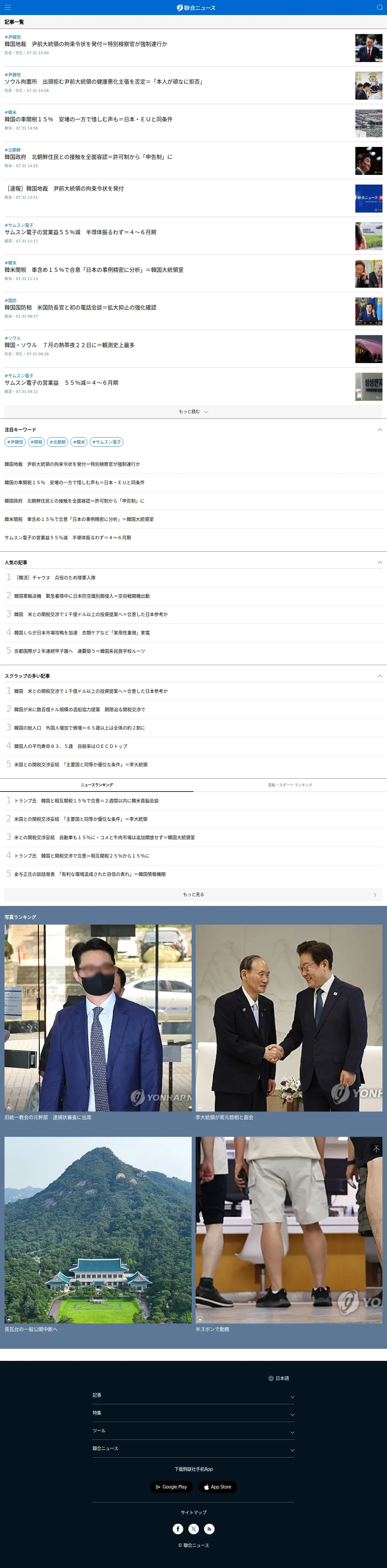This screenshot has width=387, height=1568.
Task: Open the Facebook icon in footer
Action: click(x=178, y=1529)
